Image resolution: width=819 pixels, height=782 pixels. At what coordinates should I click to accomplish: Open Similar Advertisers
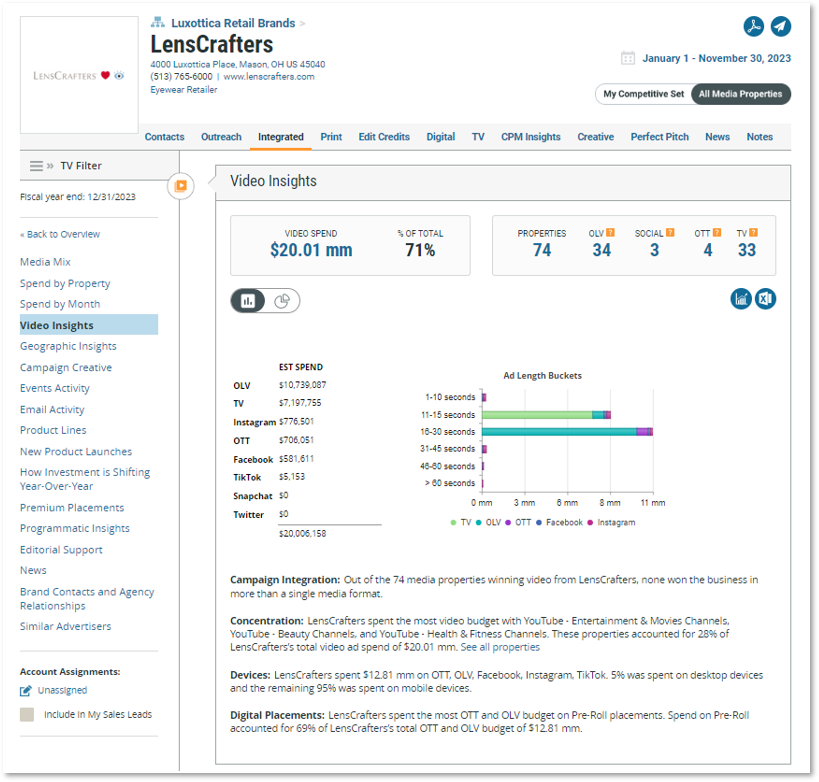(65, 626)
